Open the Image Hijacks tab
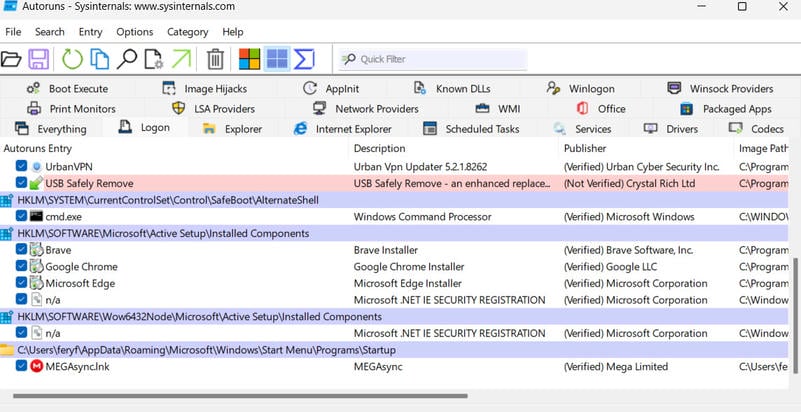 pyautogui.click(x=204, y=89)
